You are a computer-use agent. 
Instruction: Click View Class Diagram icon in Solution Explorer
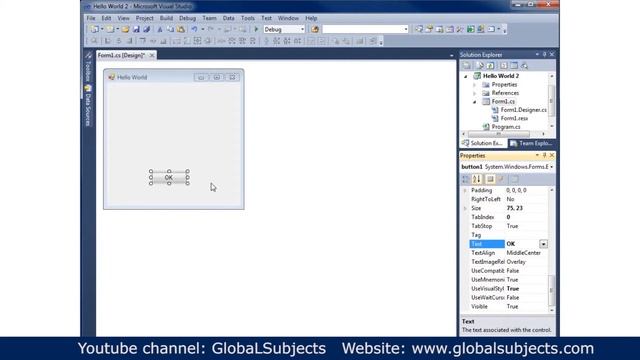524,65
